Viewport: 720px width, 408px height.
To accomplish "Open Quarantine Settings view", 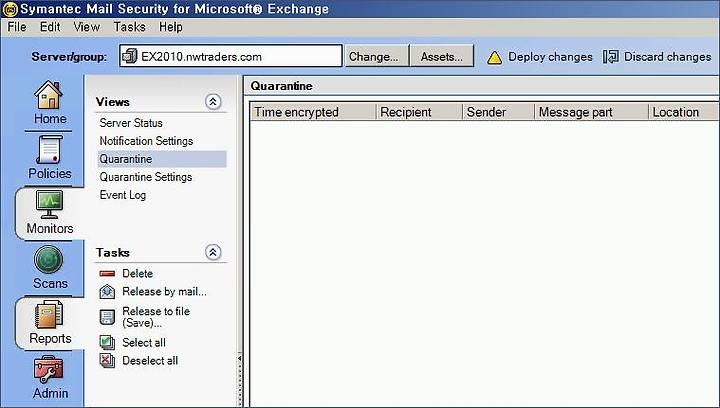I will [146, 177].
